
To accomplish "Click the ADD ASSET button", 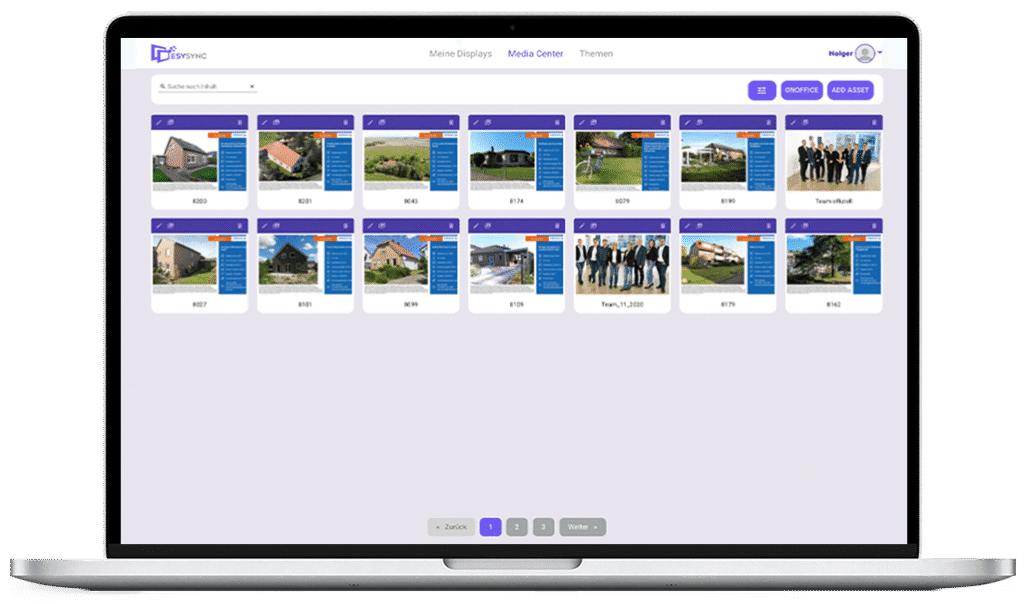I will (850, 90).
